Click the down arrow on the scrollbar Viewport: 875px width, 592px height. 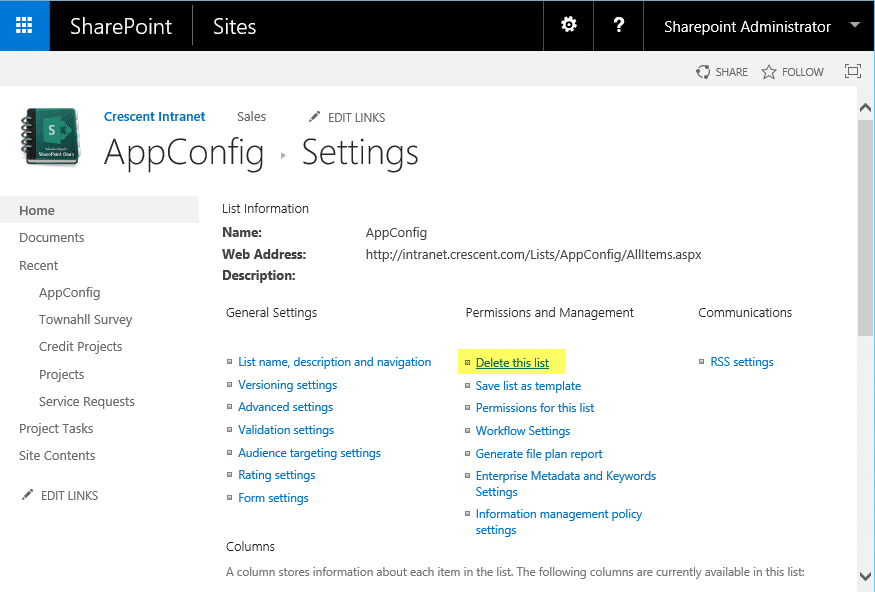(864, 576)
